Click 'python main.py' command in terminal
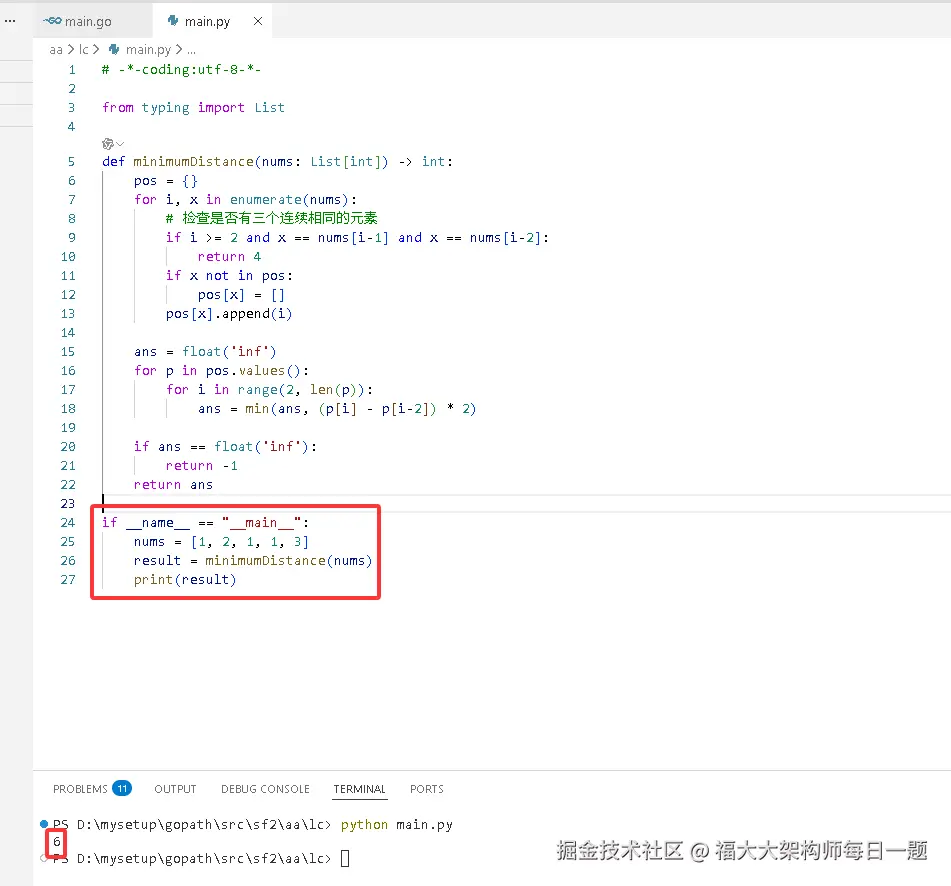951x886 pixels. pyautogui.click(x=397, y=825)
